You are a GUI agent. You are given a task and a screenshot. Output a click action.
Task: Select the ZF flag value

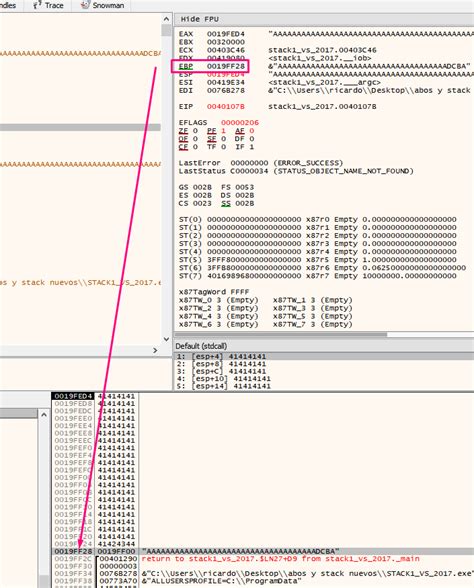pyautogui.click(x=195, y=131)
